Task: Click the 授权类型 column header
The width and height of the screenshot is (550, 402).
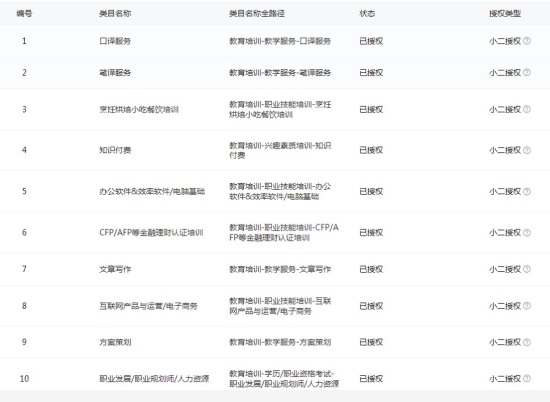Action: 505,14
